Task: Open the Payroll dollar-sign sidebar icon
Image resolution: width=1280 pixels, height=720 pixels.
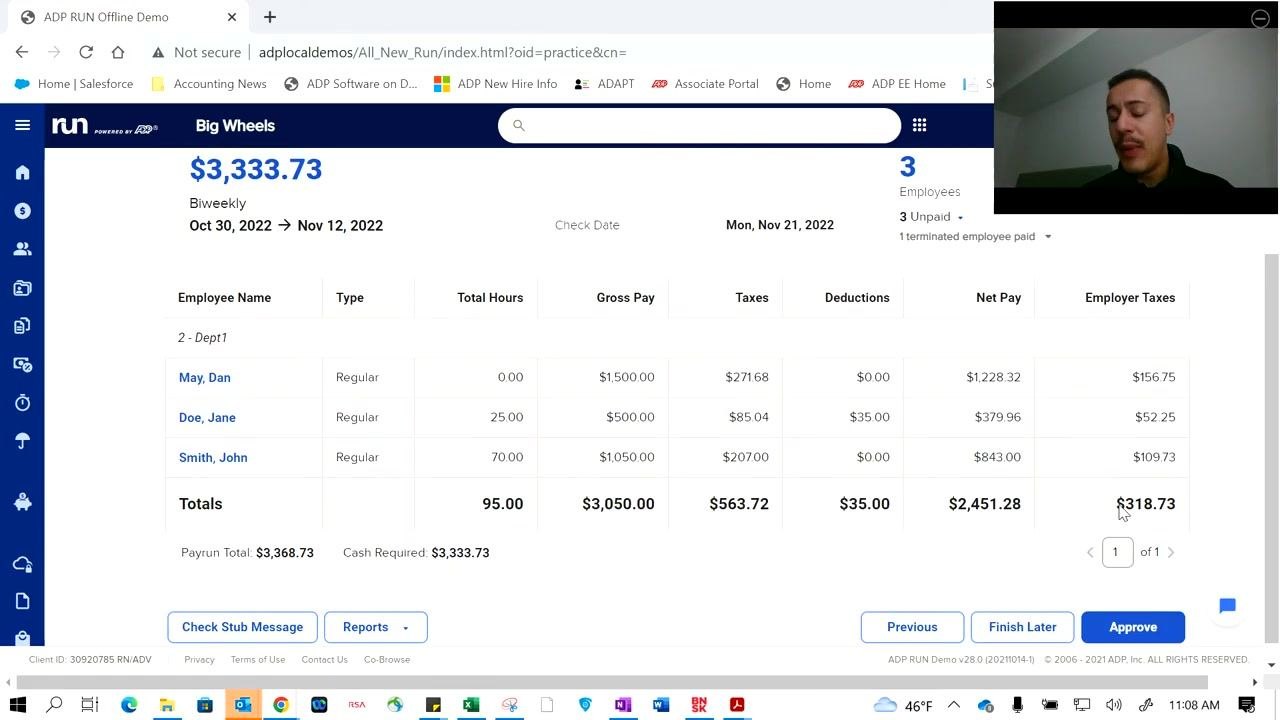Action: click(22, 211)
